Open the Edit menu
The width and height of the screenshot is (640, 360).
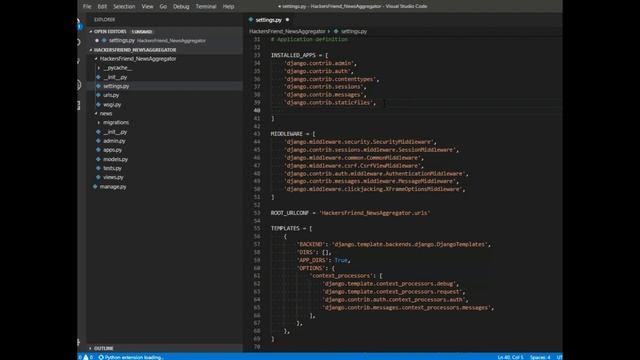point(102,6)
